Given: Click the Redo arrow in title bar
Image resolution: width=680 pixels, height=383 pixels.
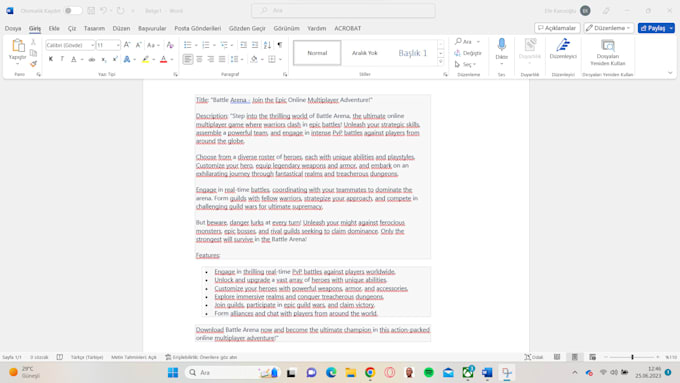Looking at the screenshot, I should point(121,10).
